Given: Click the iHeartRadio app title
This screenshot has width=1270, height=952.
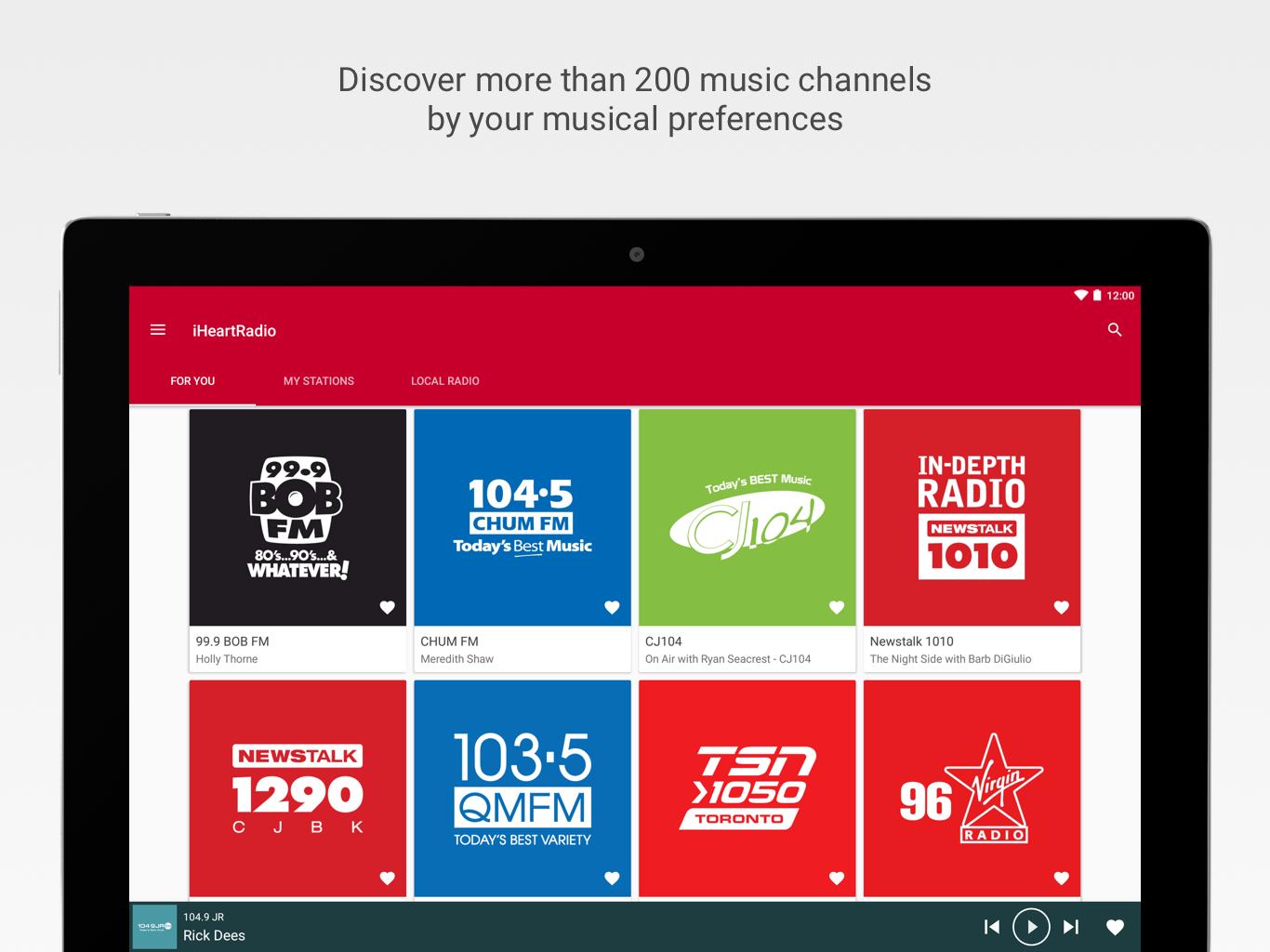Looking at the screenshot, I should click(234, 331).
